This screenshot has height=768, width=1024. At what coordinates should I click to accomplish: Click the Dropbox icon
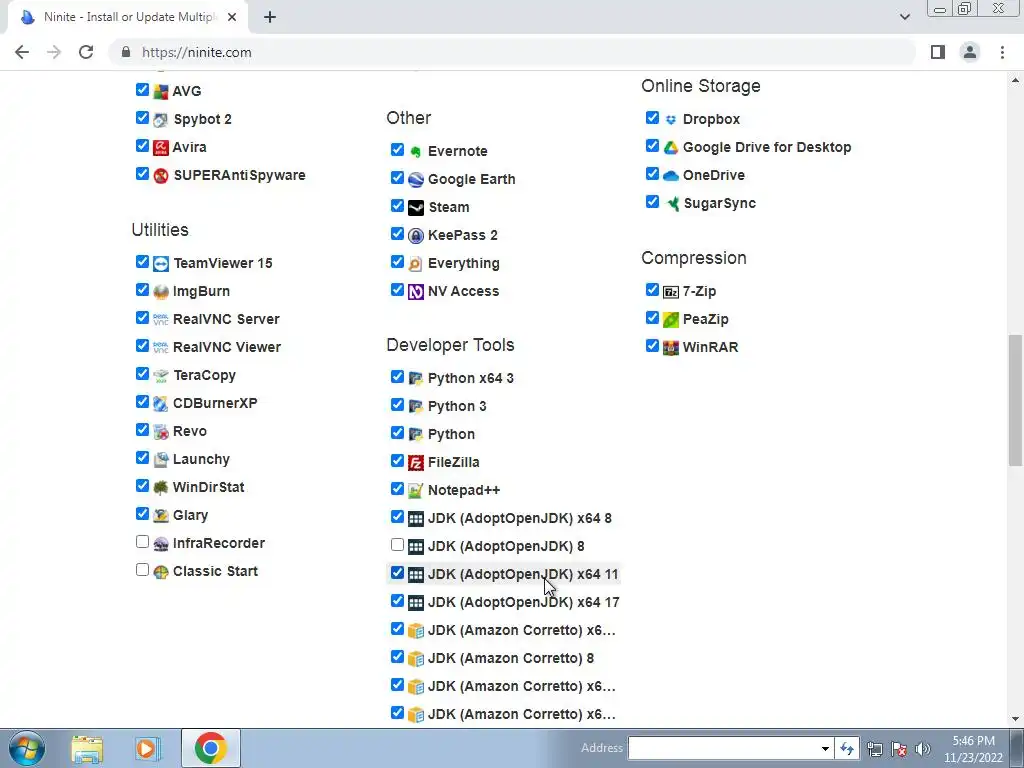click(x=671, y=120)
